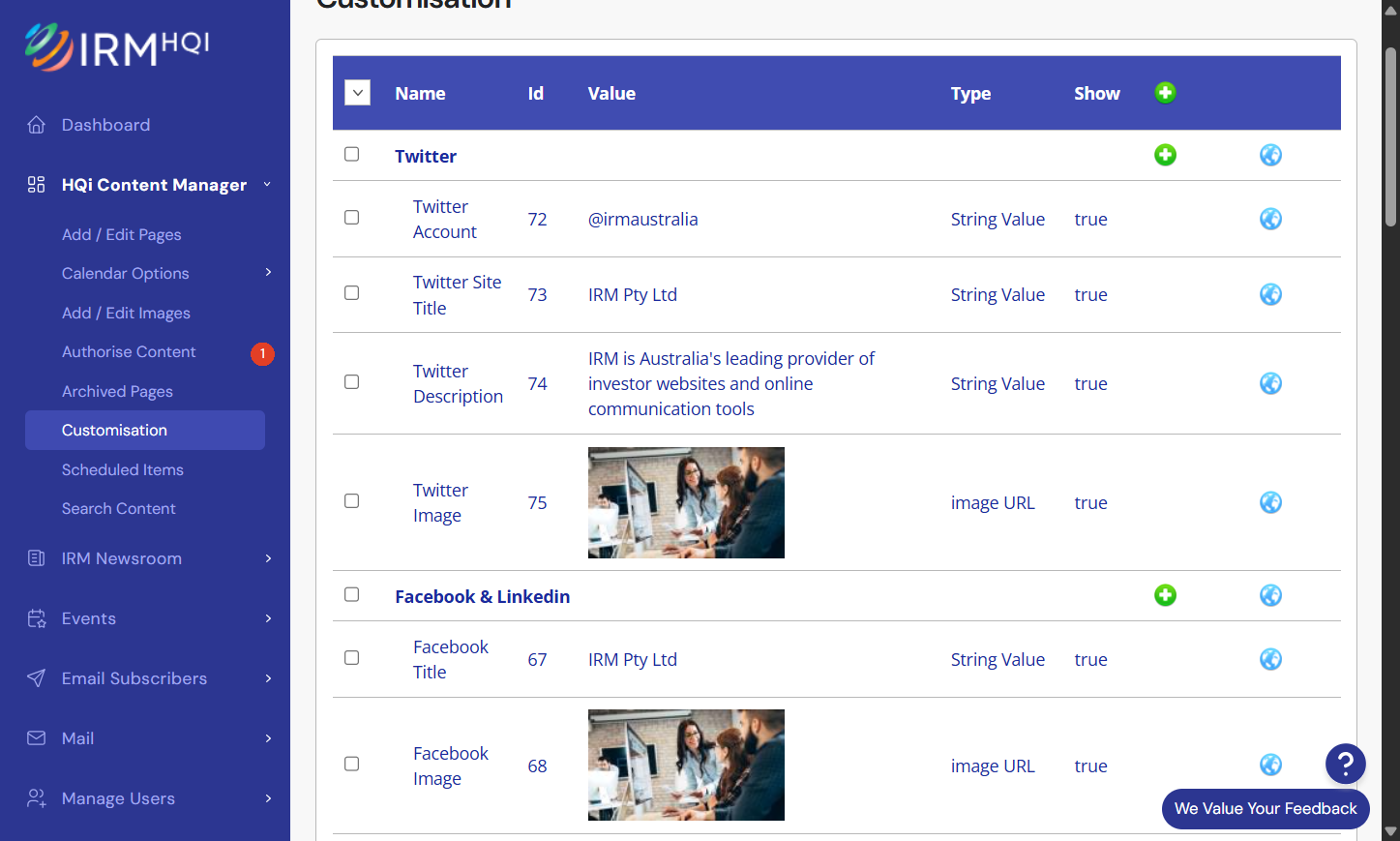Click the @irmaustralia value link
This screenshot has height=841, width=1400.
pos(643,220)
